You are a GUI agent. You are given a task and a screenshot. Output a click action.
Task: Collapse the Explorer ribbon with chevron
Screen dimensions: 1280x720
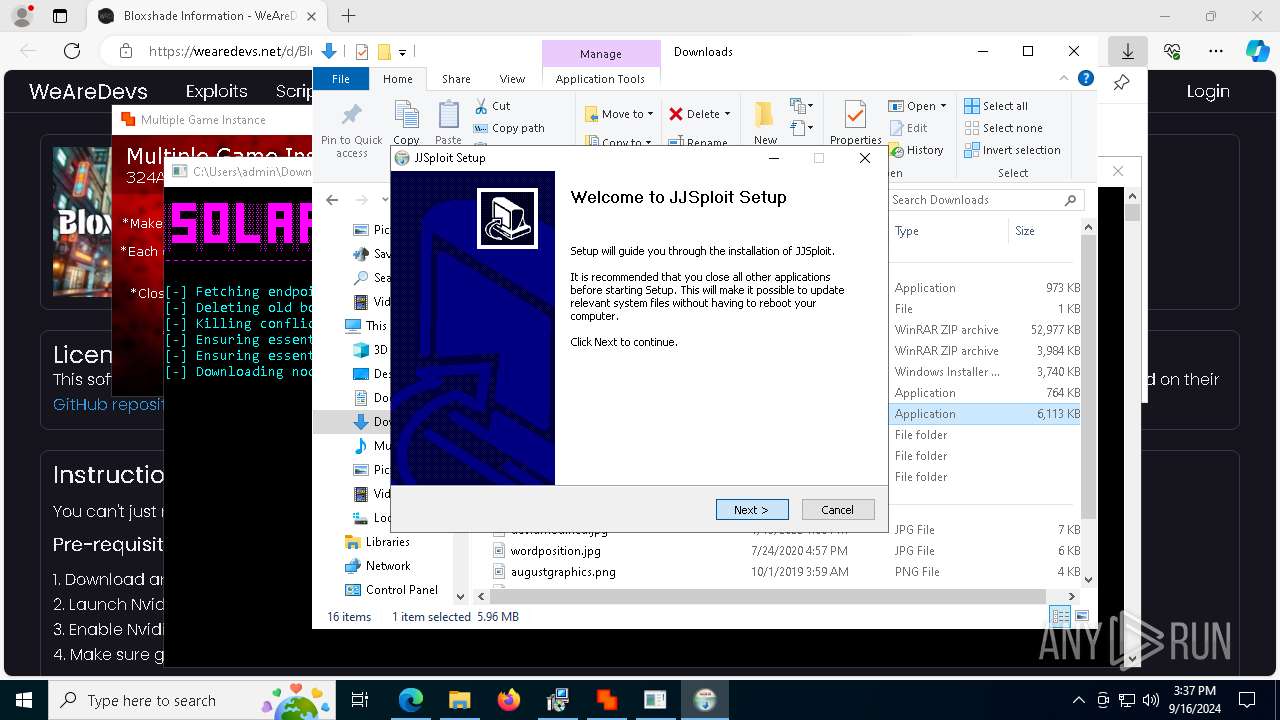click(1064, 79)
